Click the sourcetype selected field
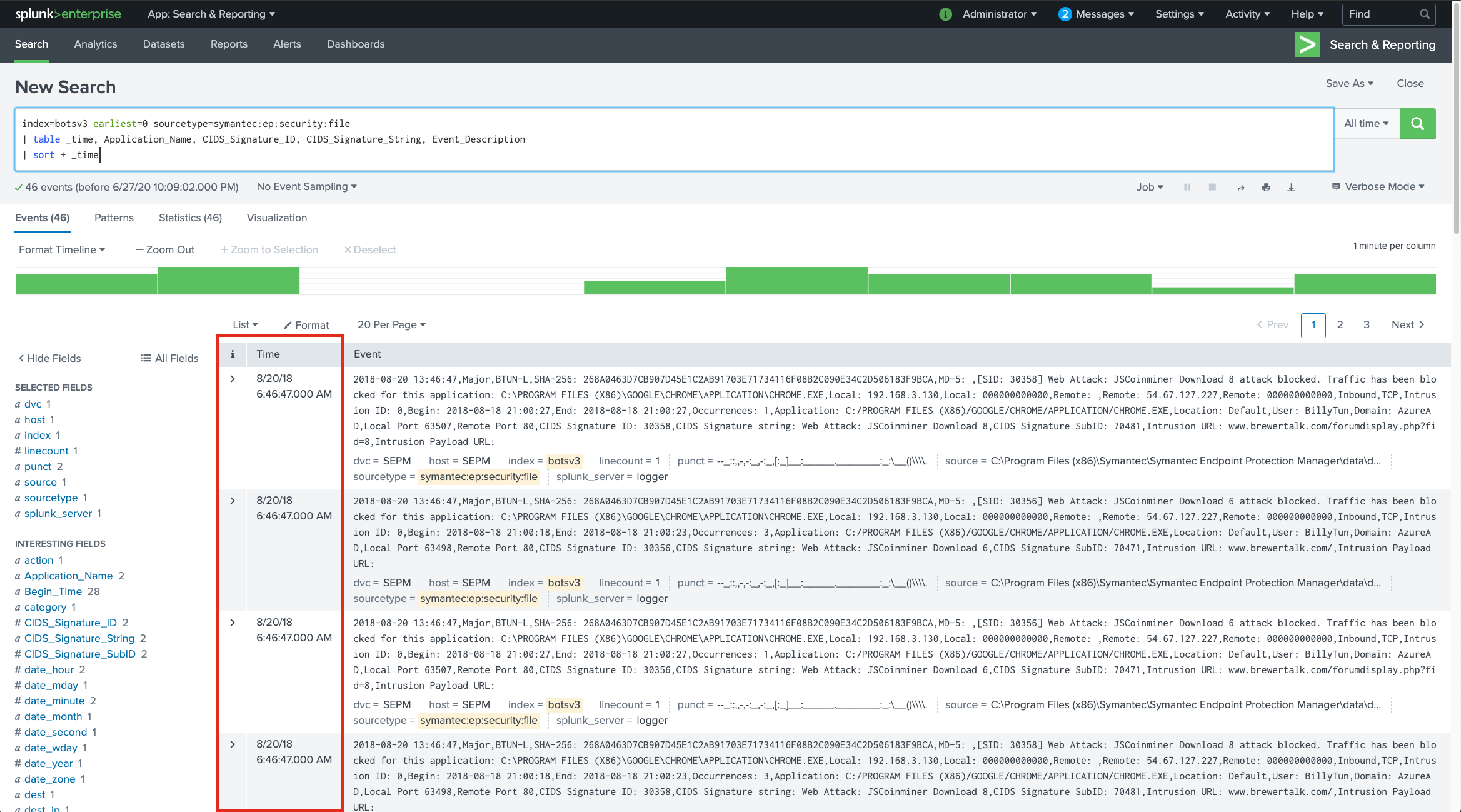Image resolution: width=1461 pixels, height=812 pixels. 51,498
